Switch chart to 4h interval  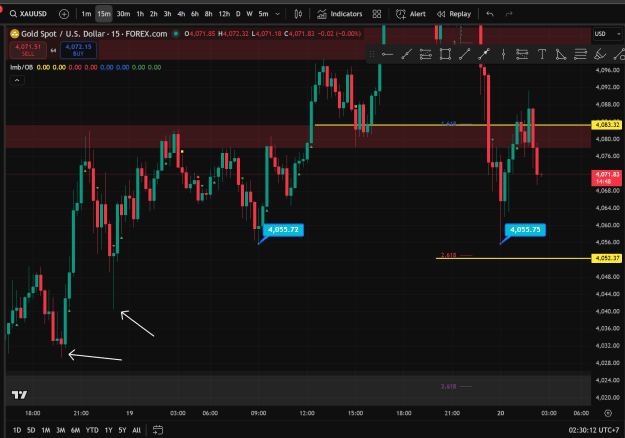click(x=181, y=14)
